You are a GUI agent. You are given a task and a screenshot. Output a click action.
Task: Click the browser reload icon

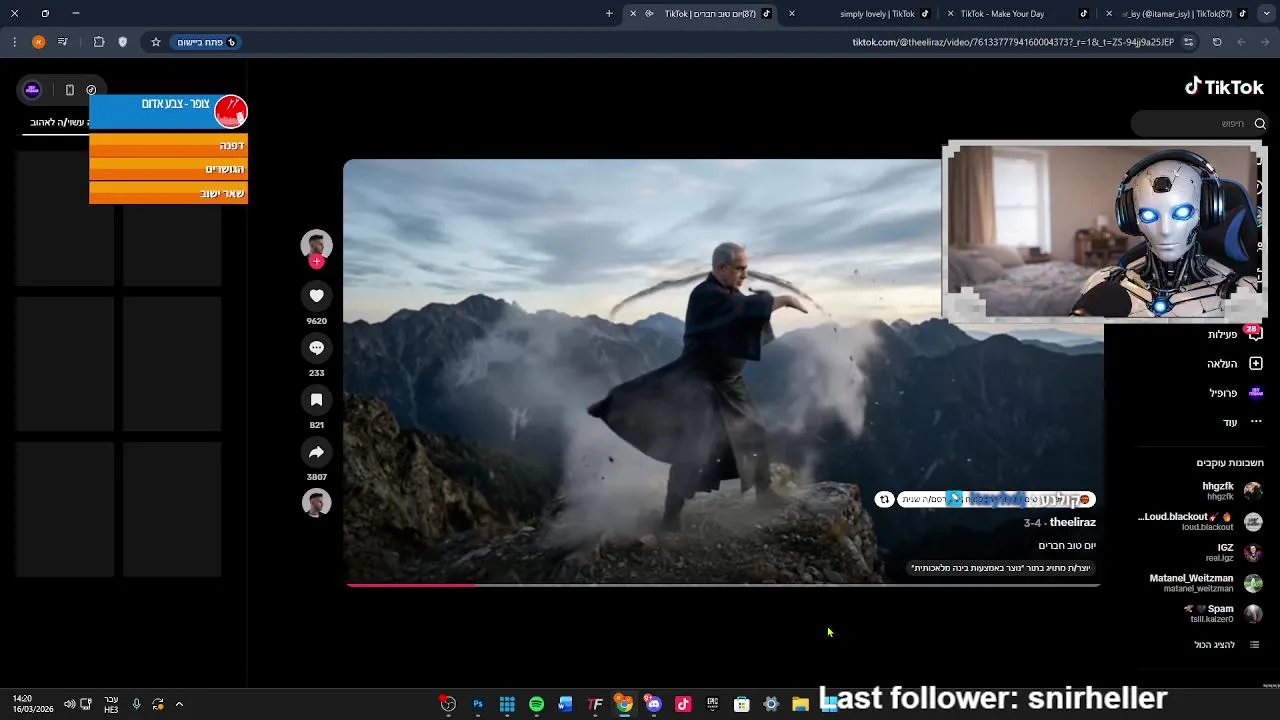click(x=1217, y=42)
